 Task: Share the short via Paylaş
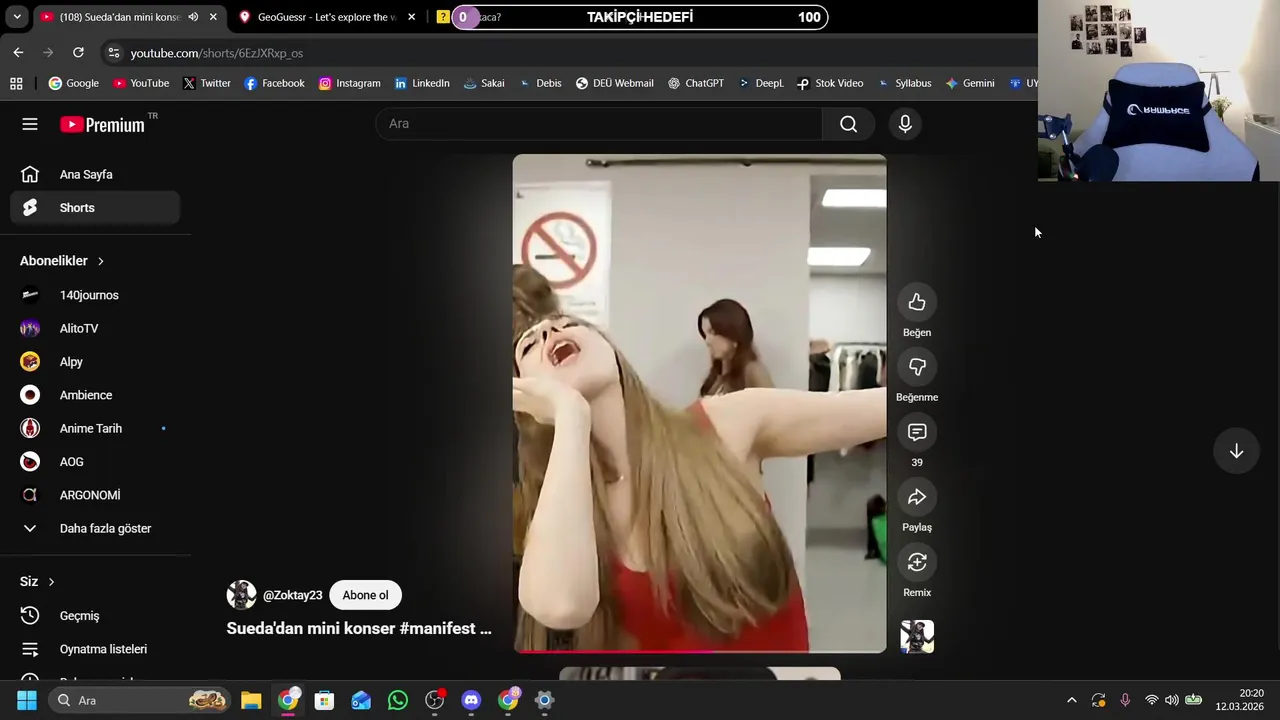pos(917,497)
